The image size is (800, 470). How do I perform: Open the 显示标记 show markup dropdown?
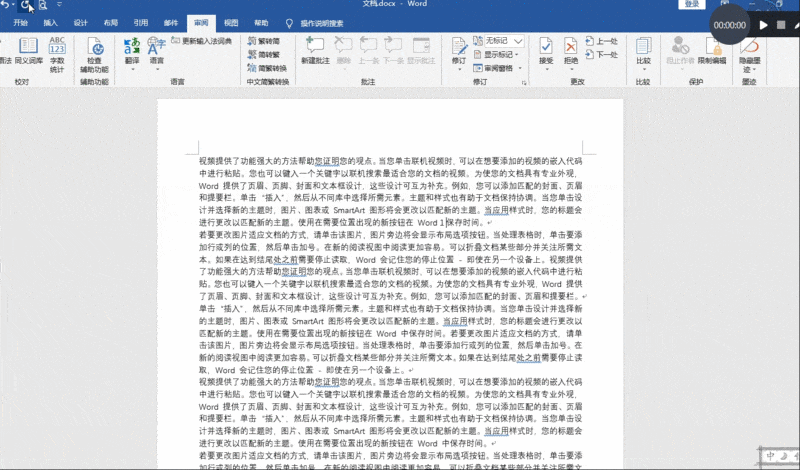pyautogui.click(x=496, y=54)
